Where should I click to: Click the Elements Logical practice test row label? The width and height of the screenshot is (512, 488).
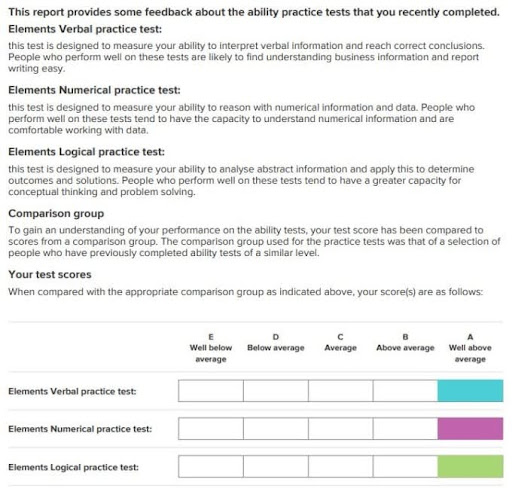[73, 467]
